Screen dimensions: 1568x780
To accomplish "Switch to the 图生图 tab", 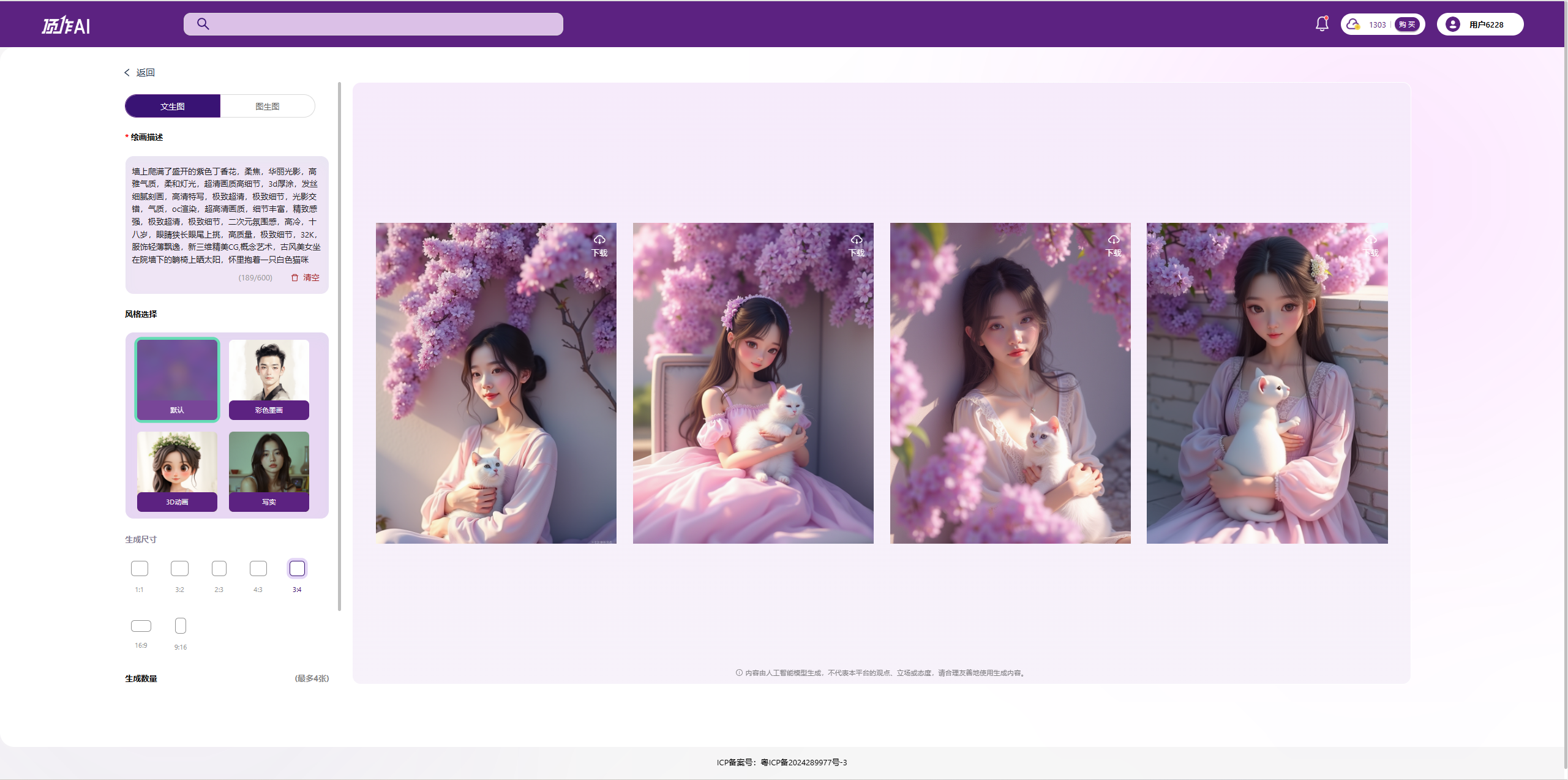I will (268, 106).
